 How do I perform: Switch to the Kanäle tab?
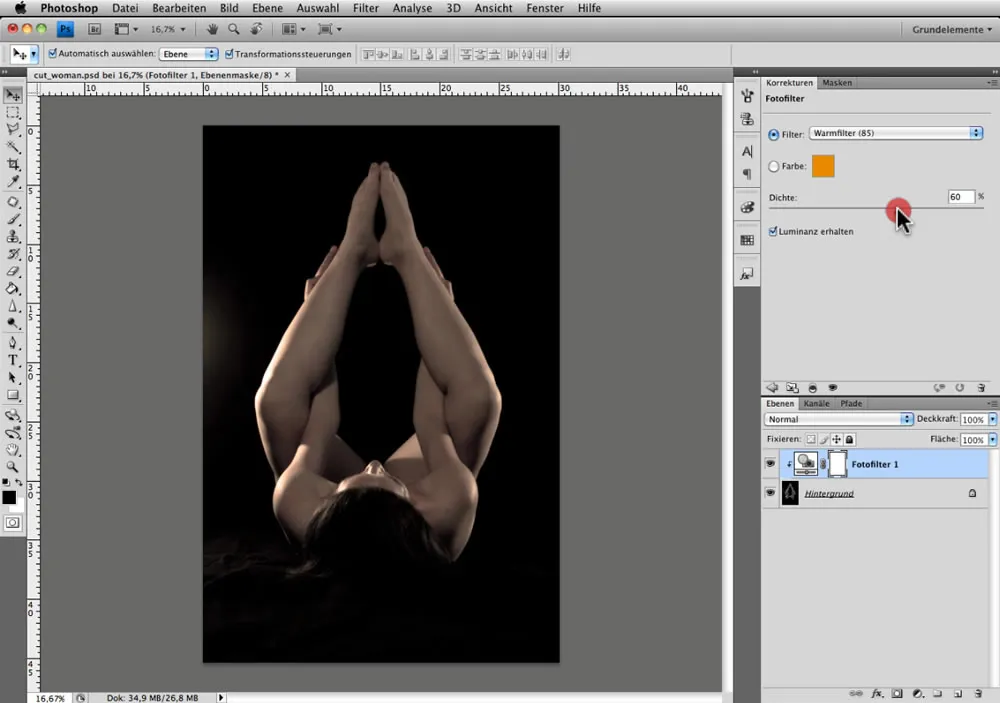click(x=817, y=403)
